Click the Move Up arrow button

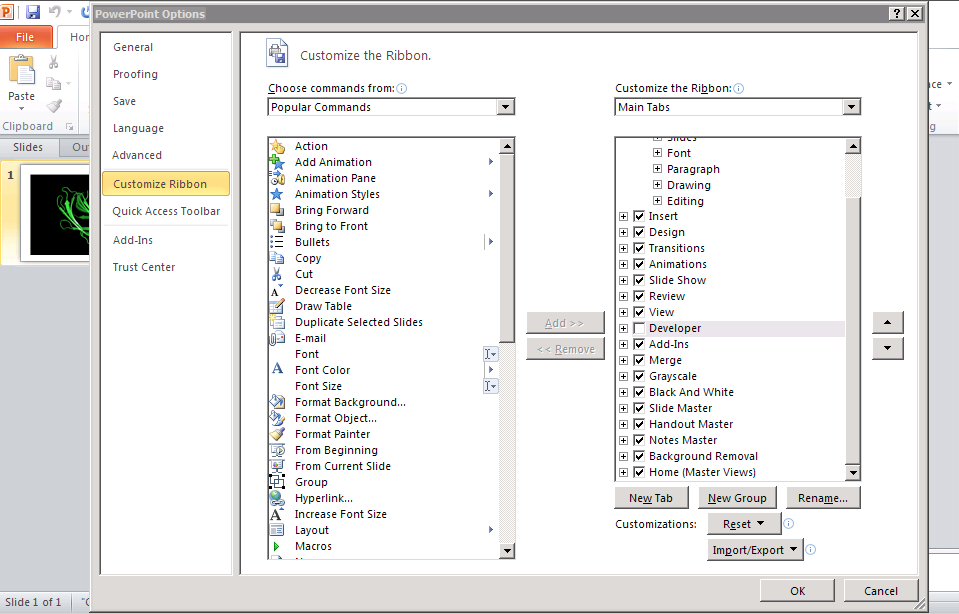pos(888,323)
